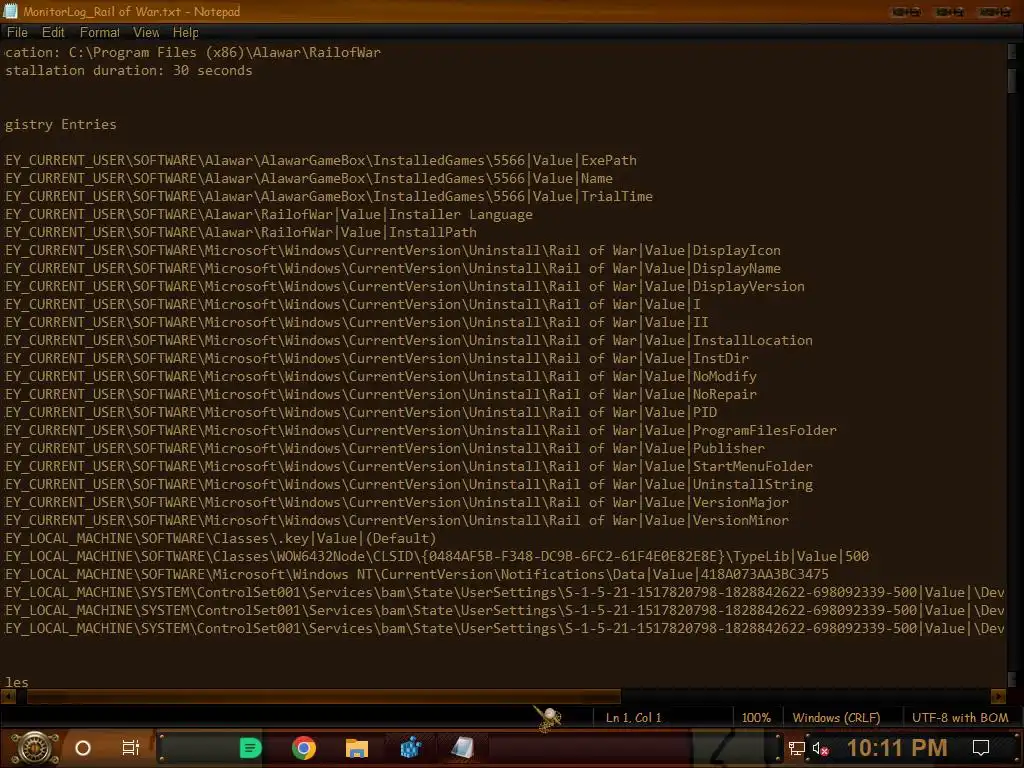The width and height of the screenshot is (1024, 768).
Task: Place cursor on the VersionMinor registry line
Action: tap(397, 520)
